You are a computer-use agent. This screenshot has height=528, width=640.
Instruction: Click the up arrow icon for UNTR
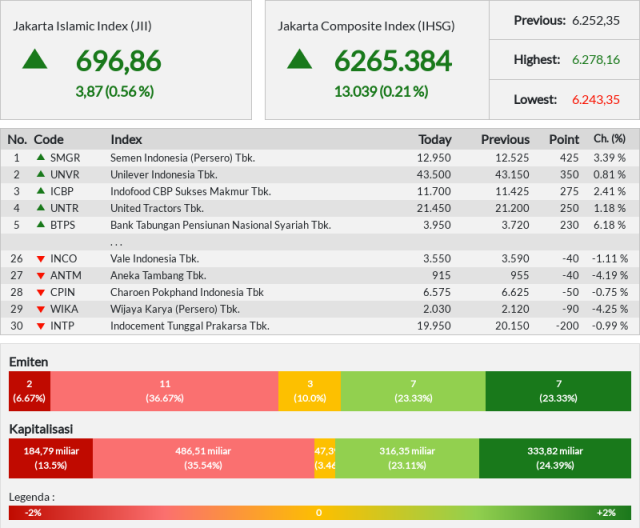tap(41, 207)
